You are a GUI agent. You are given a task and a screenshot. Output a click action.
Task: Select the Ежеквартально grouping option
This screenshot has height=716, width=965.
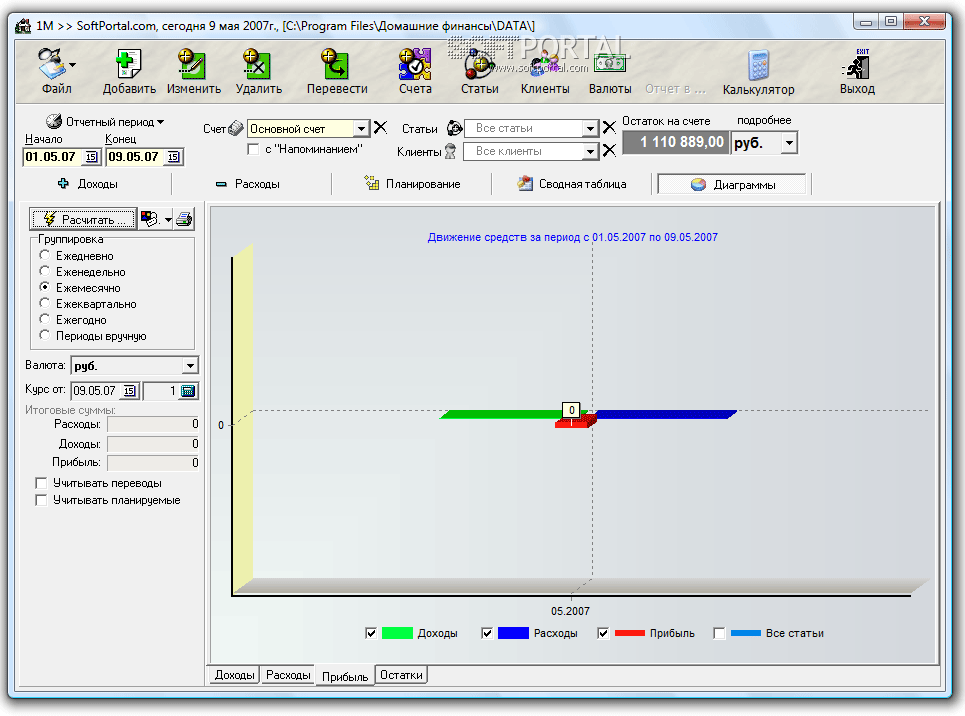coord(44,303)
